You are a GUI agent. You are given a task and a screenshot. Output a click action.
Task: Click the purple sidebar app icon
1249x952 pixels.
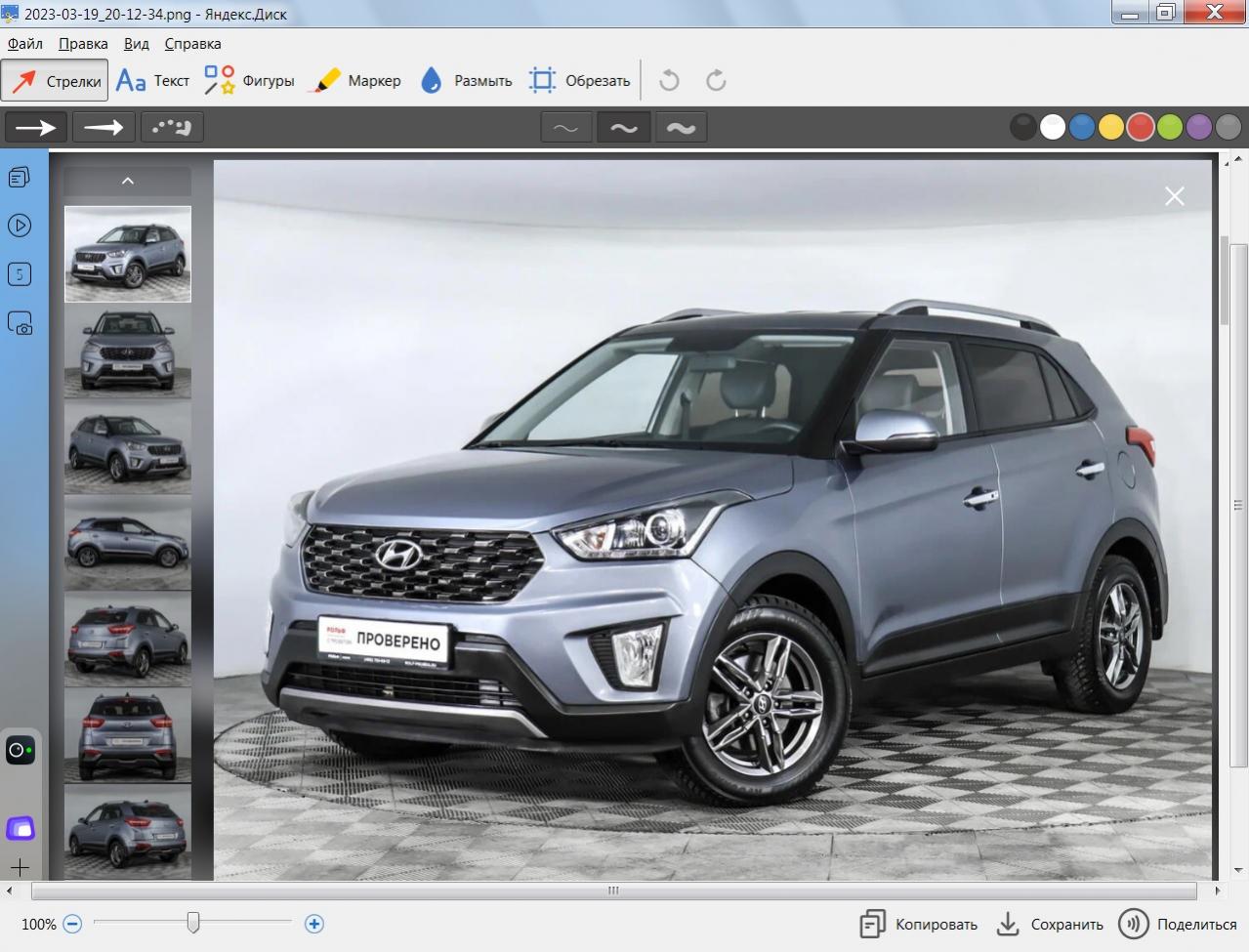coord(21,829)
